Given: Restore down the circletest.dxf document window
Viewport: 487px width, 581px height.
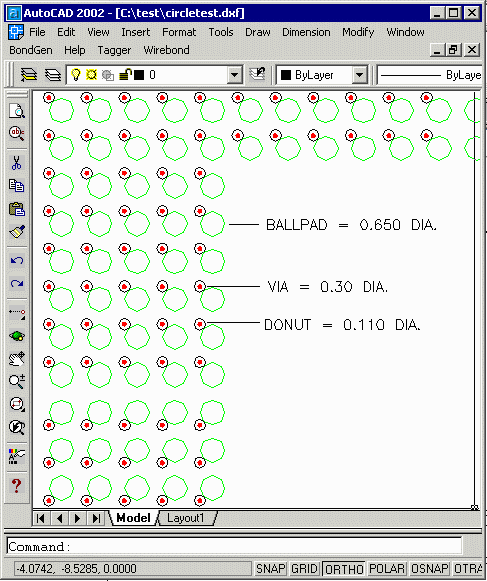Looking at the screenshot, I should click(x=453, y=50).
